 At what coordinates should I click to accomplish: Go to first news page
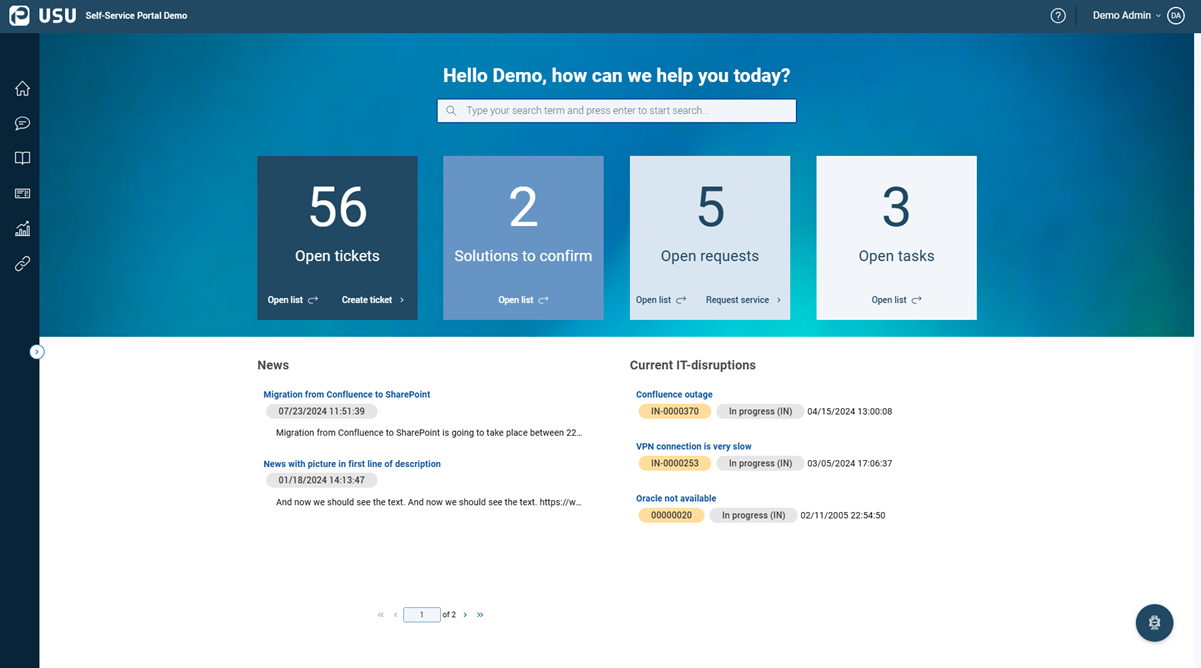(381, 615)
